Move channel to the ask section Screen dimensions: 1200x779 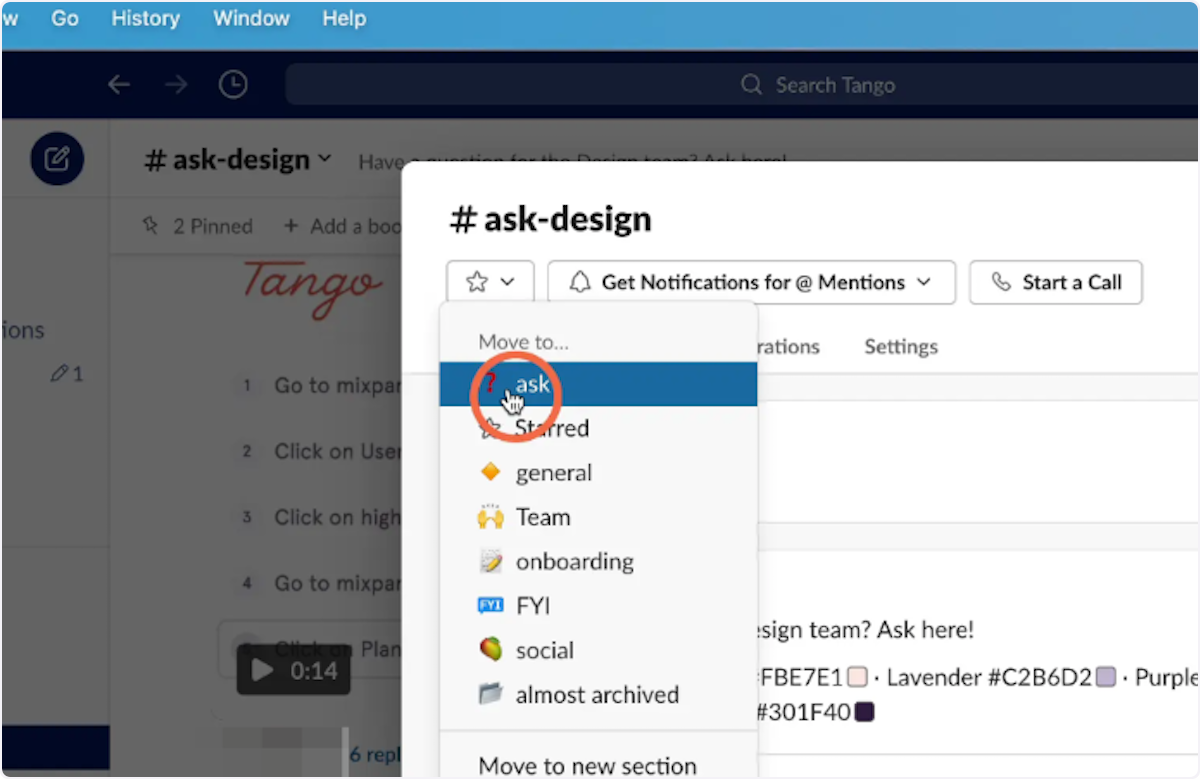tap(598, 384)
